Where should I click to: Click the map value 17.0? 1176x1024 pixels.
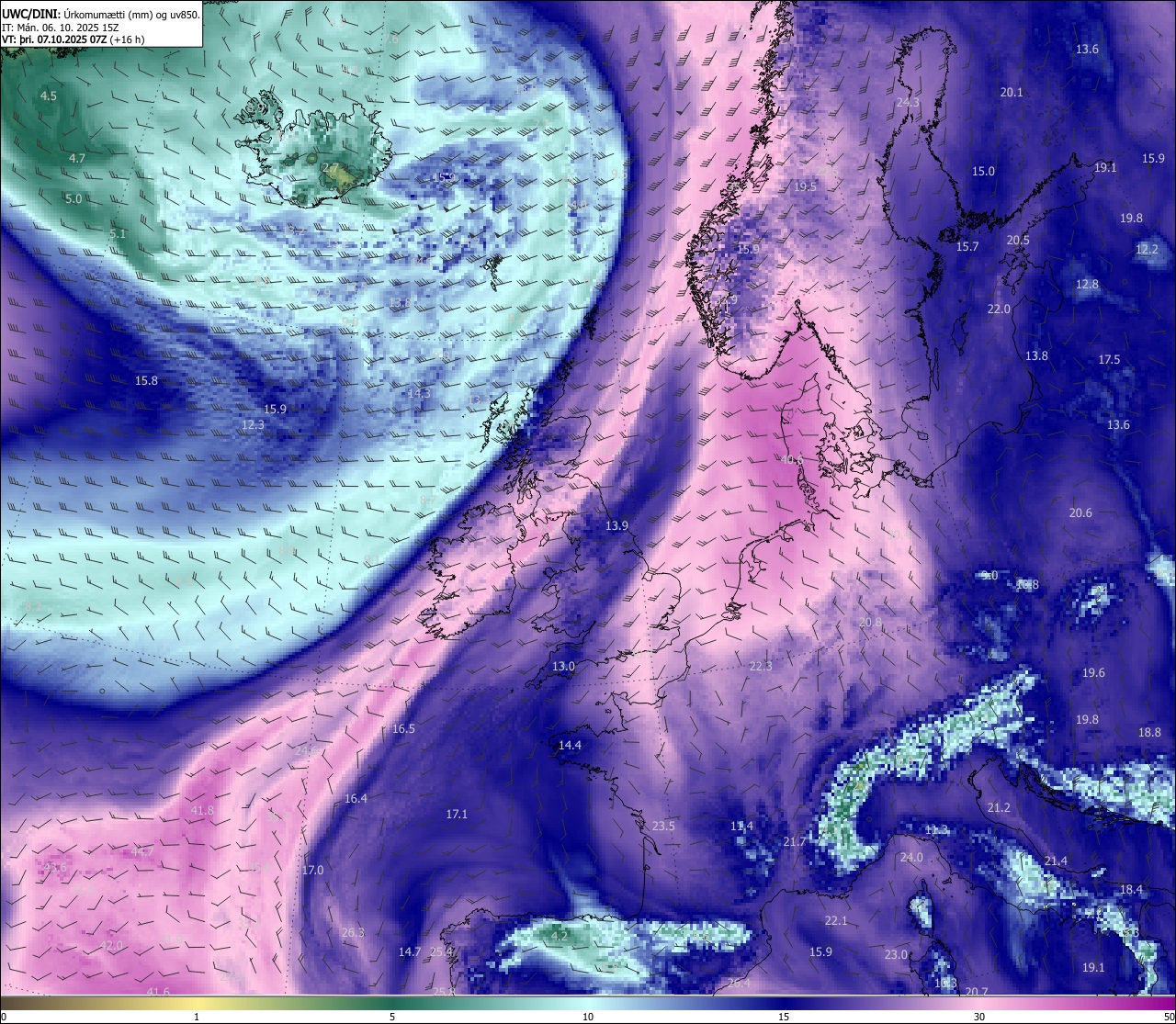(313, 870)
